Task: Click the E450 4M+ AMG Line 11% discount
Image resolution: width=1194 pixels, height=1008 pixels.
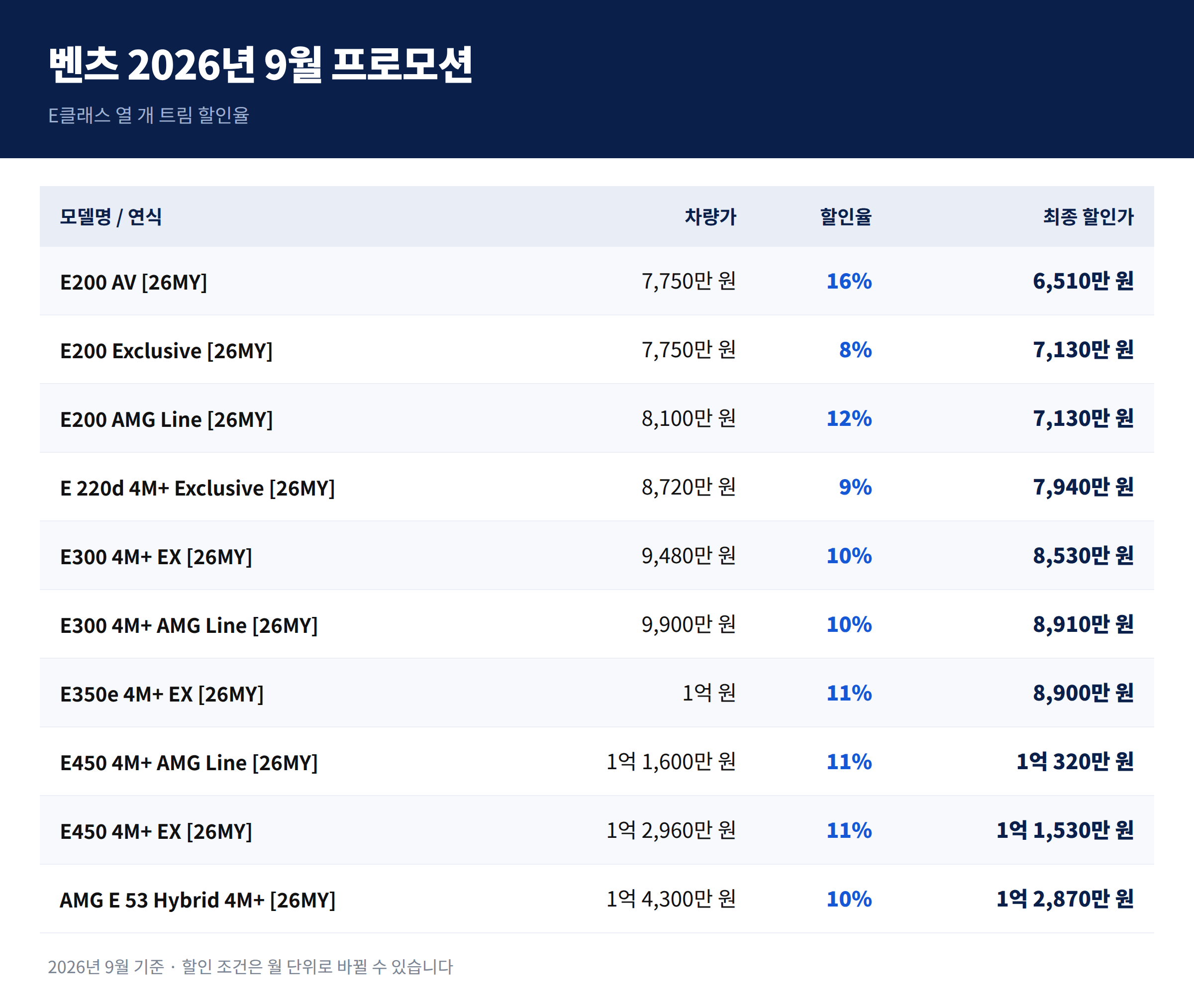Action: click(849, 761)
